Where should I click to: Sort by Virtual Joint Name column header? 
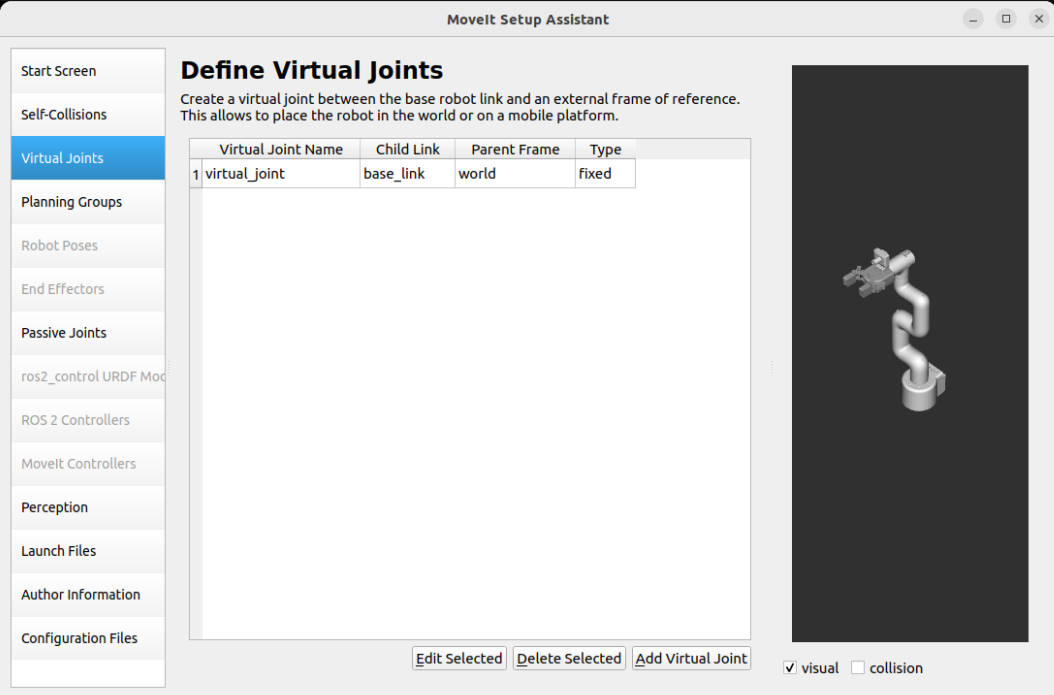point(281,149)
